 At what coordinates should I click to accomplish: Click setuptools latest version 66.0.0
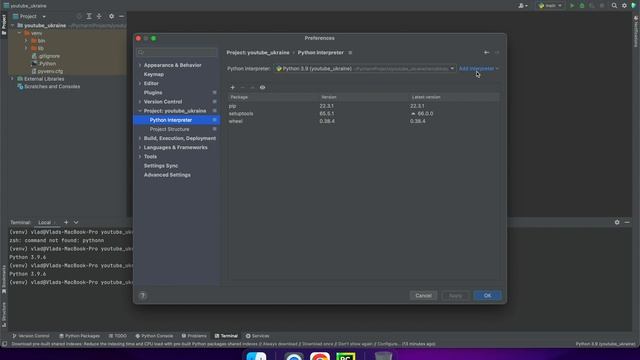click(x=425, y=113)
